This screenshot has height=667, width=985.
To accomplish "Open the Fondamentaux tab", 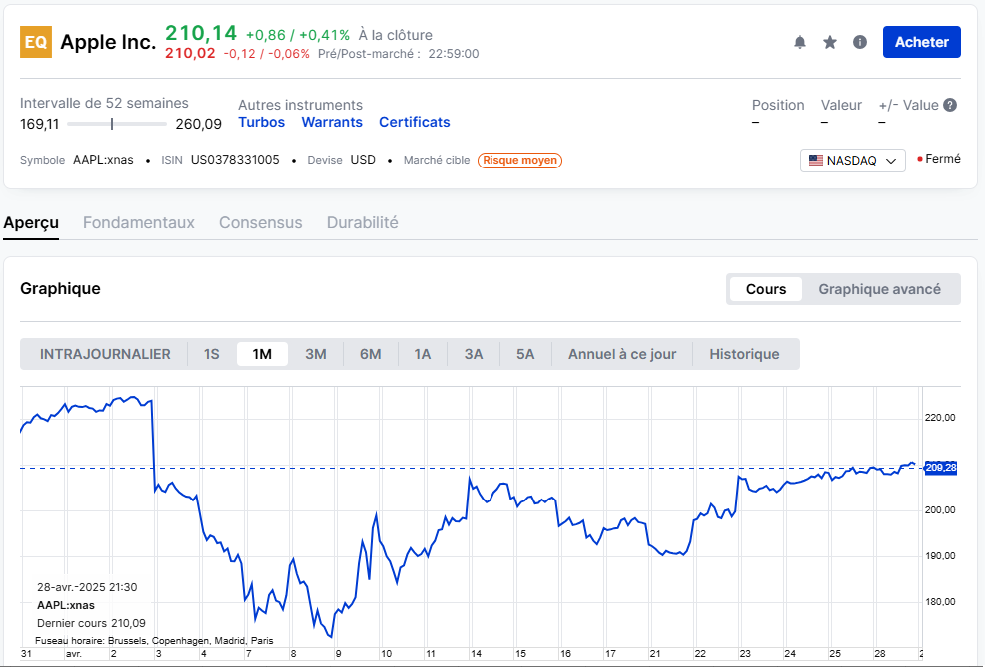I will click(x=139, y=222).
